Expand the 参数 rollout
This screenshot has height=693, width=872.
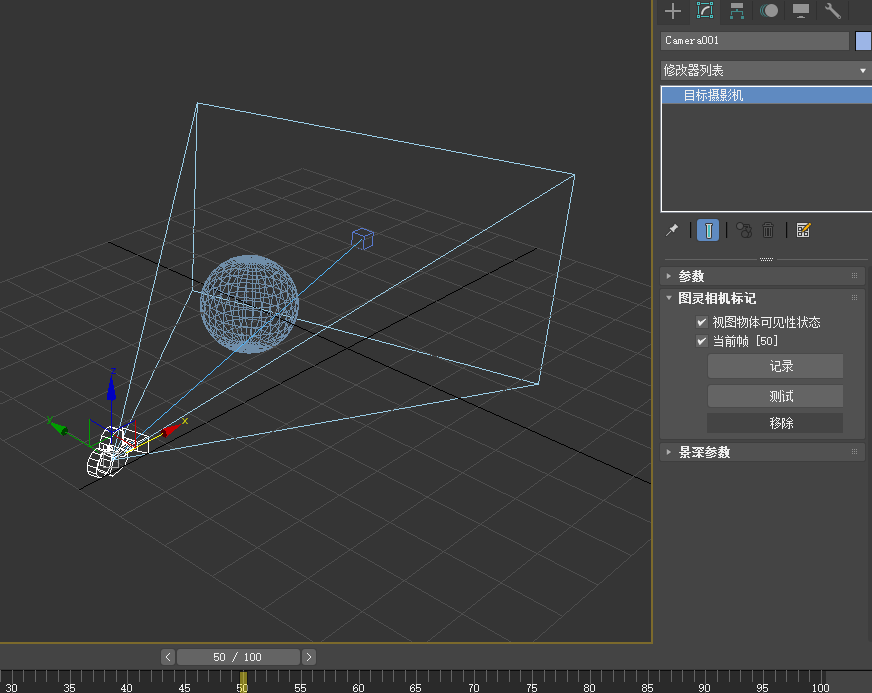(762, 276)
